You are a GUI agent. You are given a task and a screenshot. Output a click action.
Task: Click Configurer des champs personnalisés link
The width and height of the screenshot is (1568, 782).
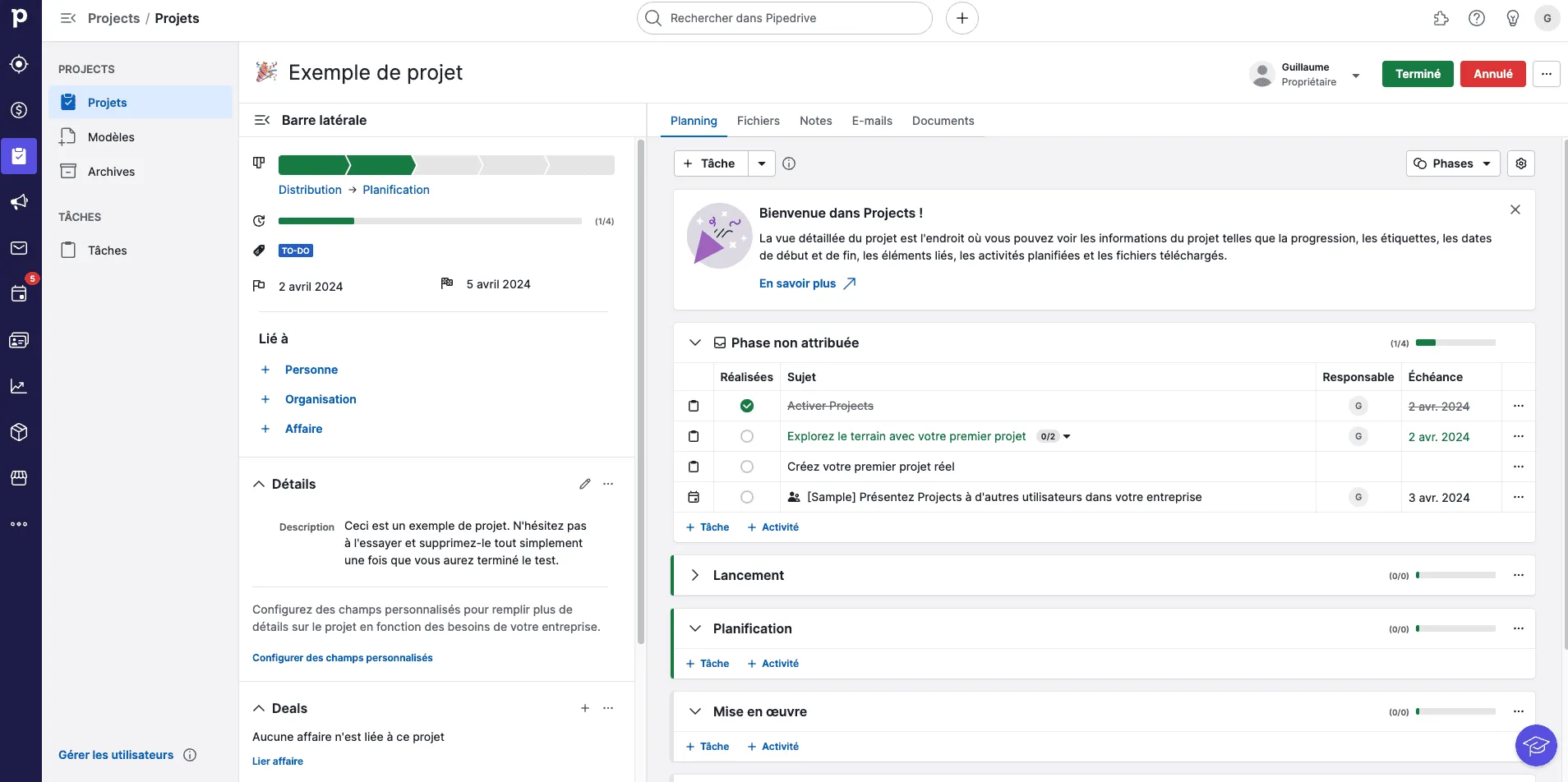click(x=343, y=658)
